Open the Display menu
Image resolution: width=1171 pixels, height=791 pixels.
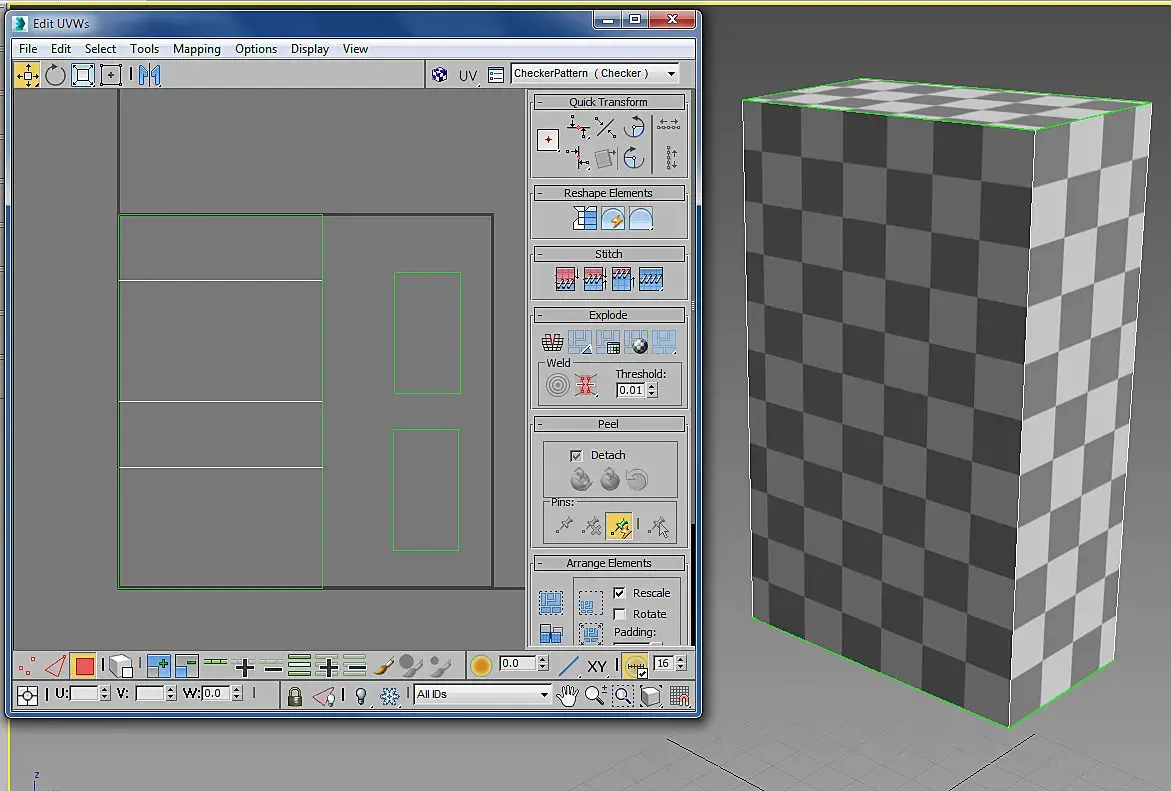(x=310, y=49)
